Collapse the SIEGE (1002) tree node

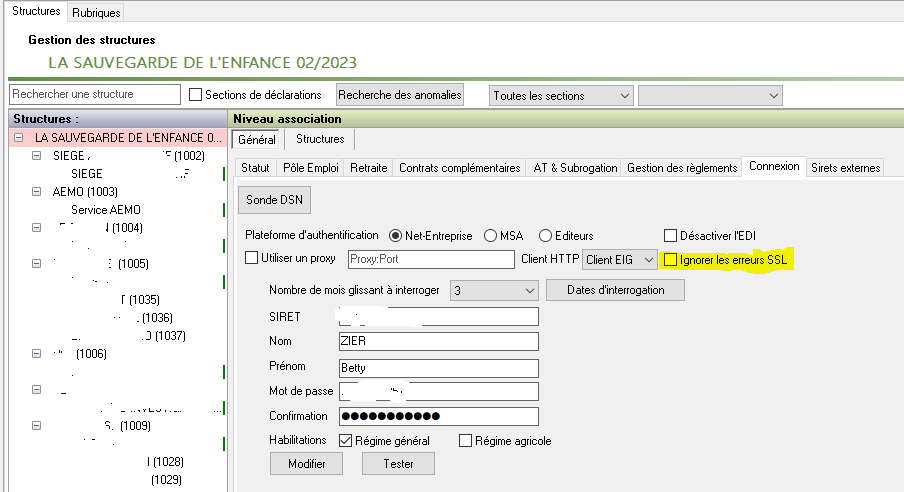[37, 156]
